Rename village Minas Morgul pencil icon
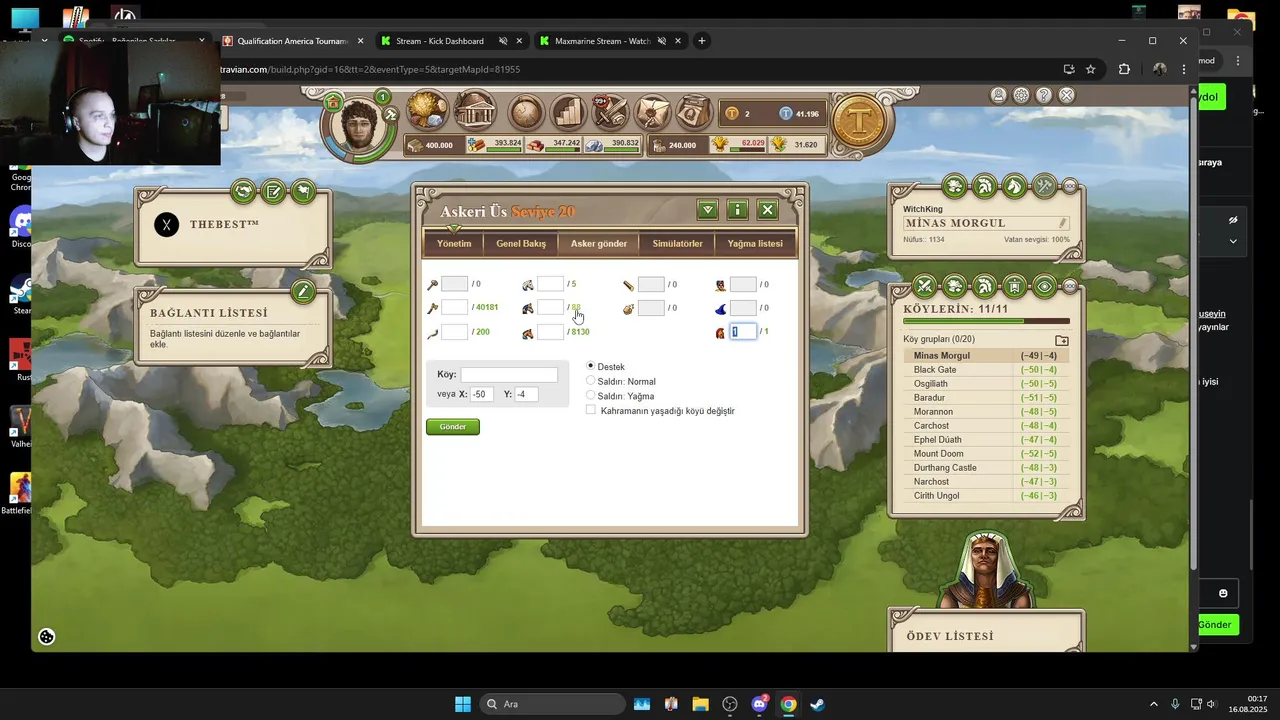1280x720 pixels. tap(1063, 223)
